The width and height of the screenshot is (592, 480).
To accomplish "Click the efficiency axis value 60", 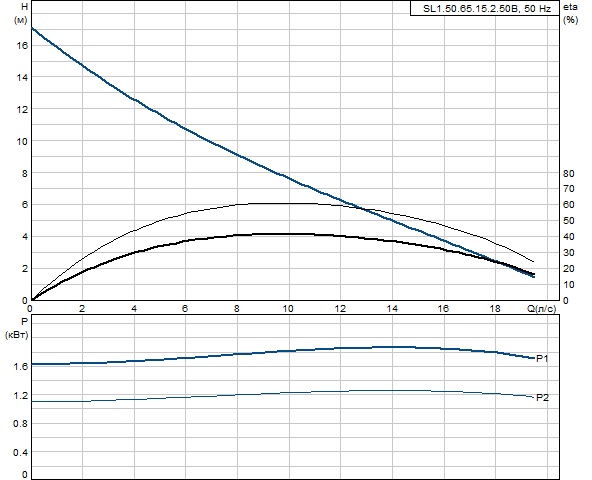I will 569,205.
